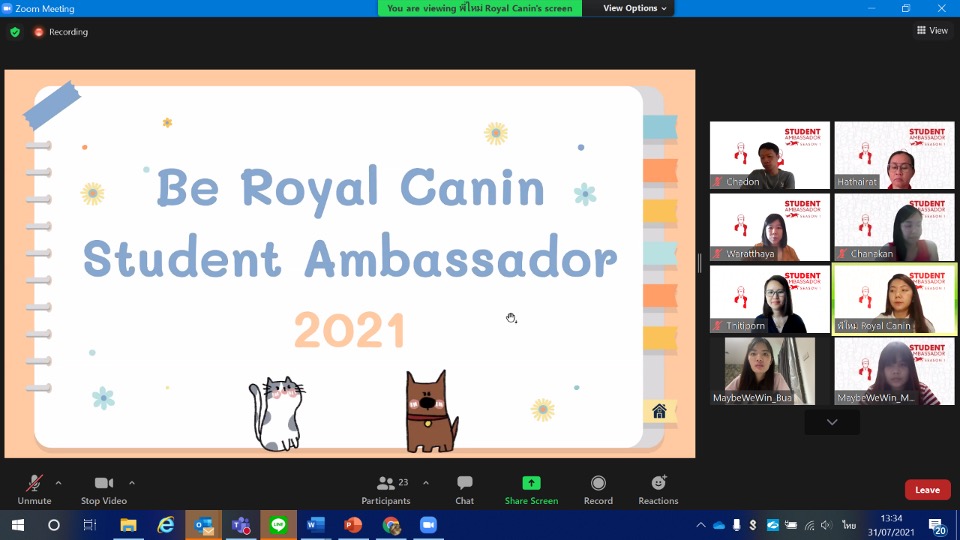Click the green Share Screen icon
Viewport: 960px width, 540px height.
[531, 484]
